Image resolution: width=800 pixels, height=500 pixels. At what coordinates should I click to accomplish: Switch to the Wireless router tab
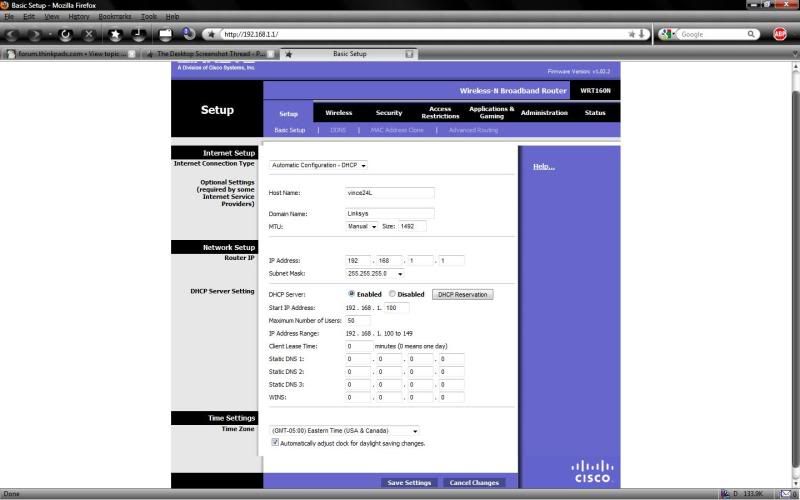(339, 113)
